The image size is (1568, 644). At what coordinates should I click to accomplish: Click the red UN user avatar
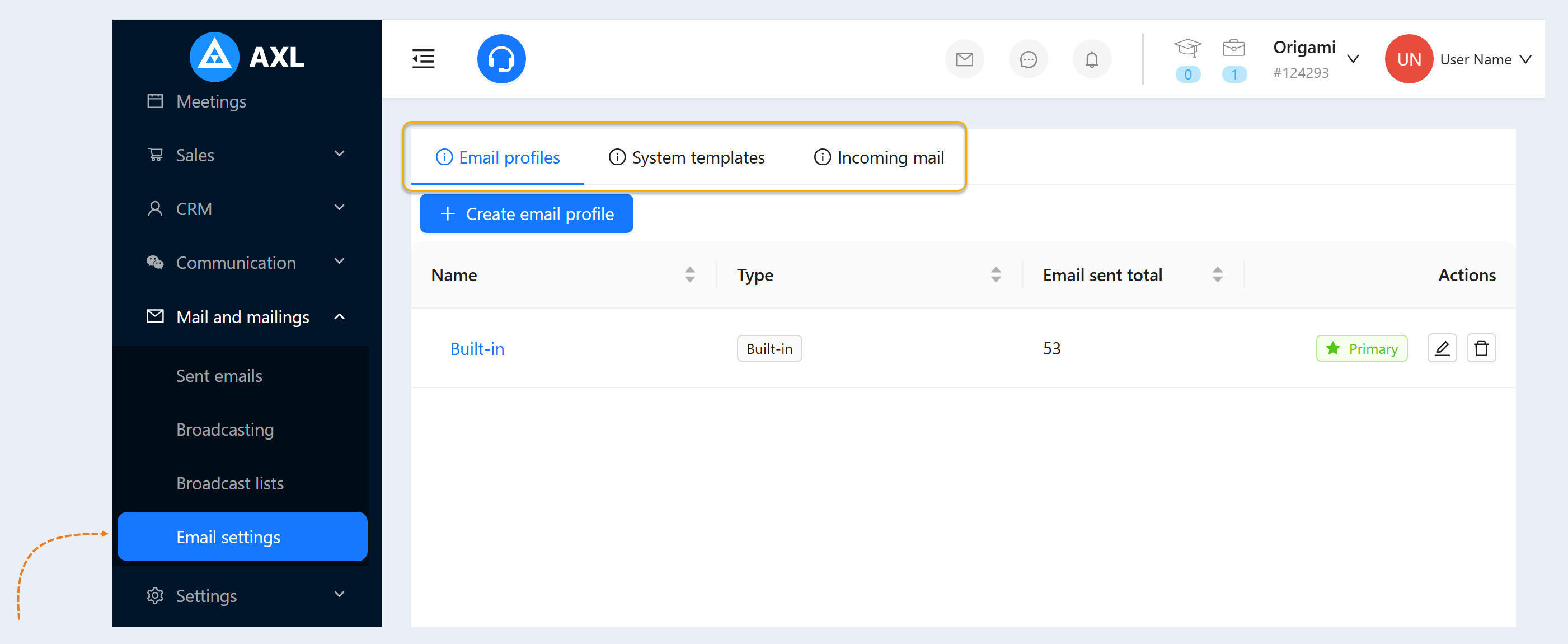(1409, 59)
